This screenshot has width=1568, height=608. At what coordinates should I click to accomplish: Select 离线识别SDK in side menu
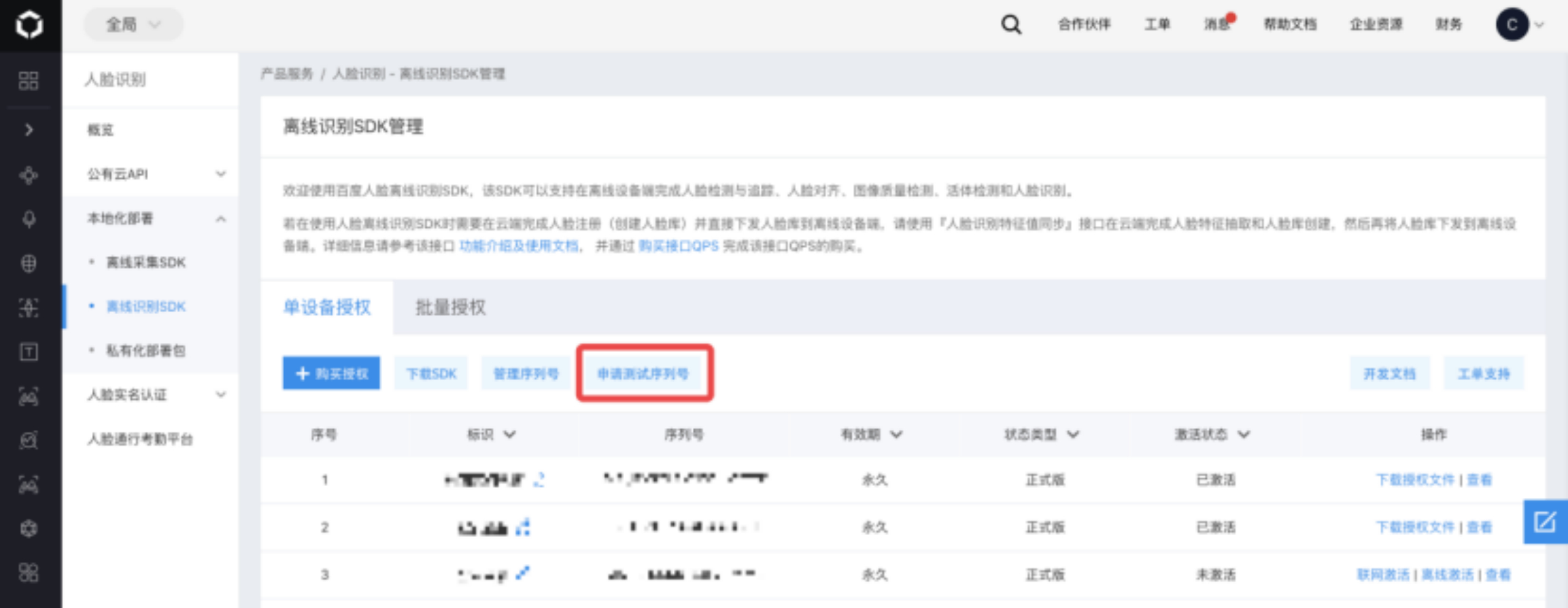pos(146,307)
